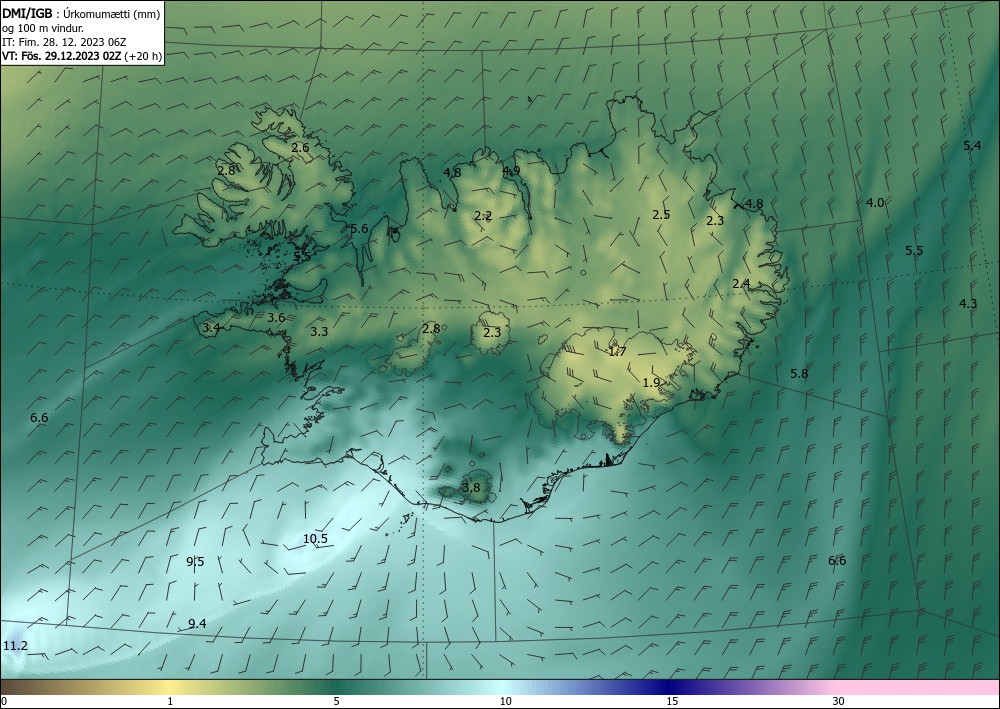Click the colour scale tick label 5
Screen dimensions: 1000x709
pos(336,702)
